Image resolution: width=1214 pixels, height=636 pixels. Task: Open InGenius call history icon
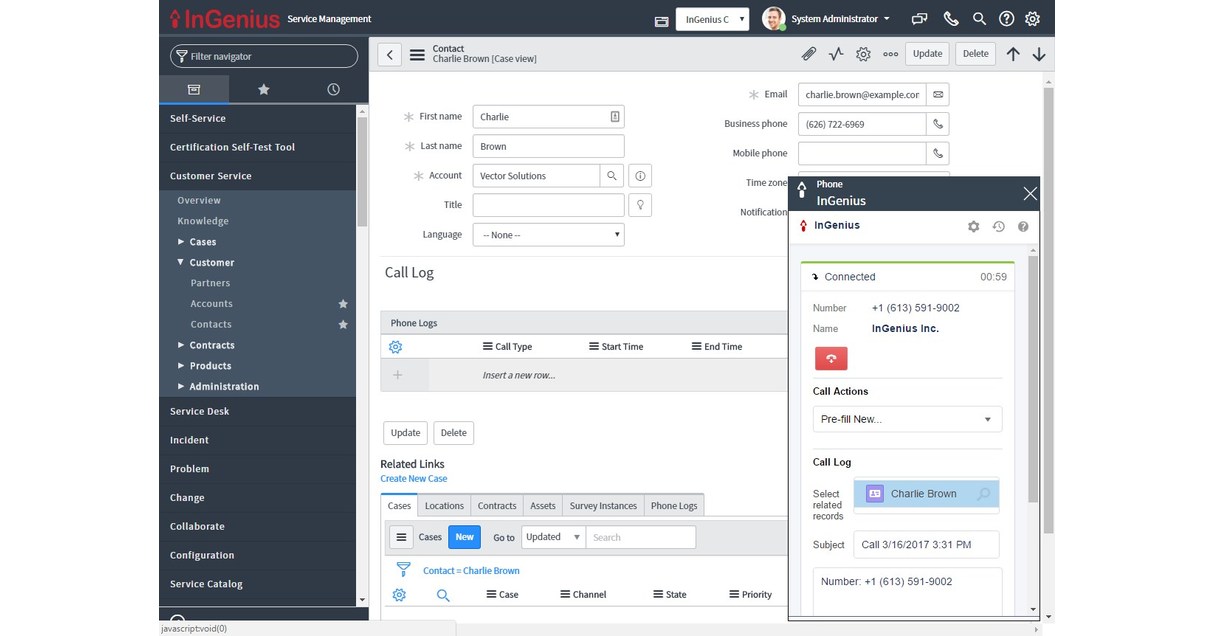[998, 226]
